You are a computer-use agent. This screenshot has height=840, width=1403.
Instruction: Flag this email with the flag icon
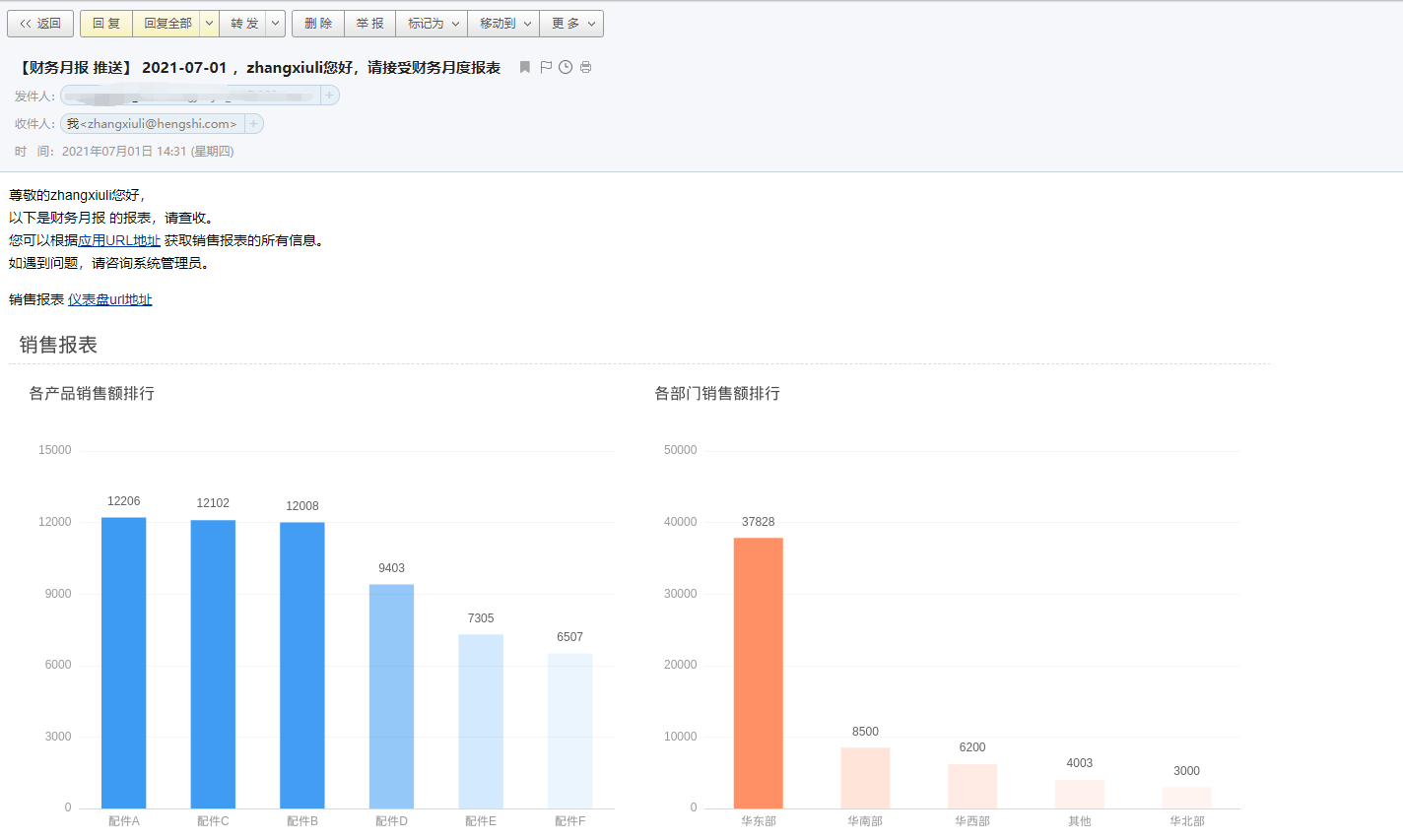(546, 67)
